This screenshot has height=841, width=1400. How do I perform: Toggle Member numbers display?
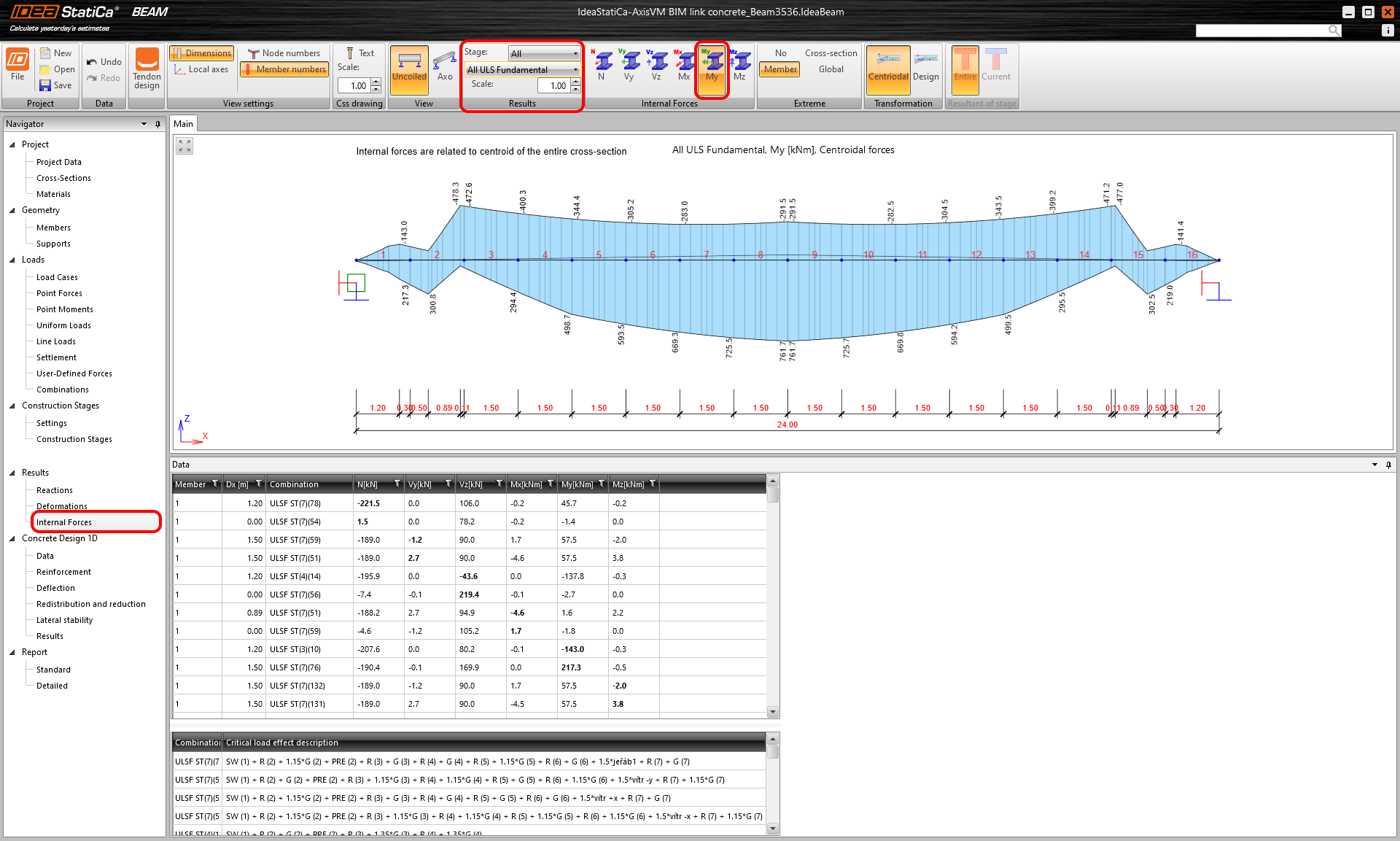[x=284, y=69]
